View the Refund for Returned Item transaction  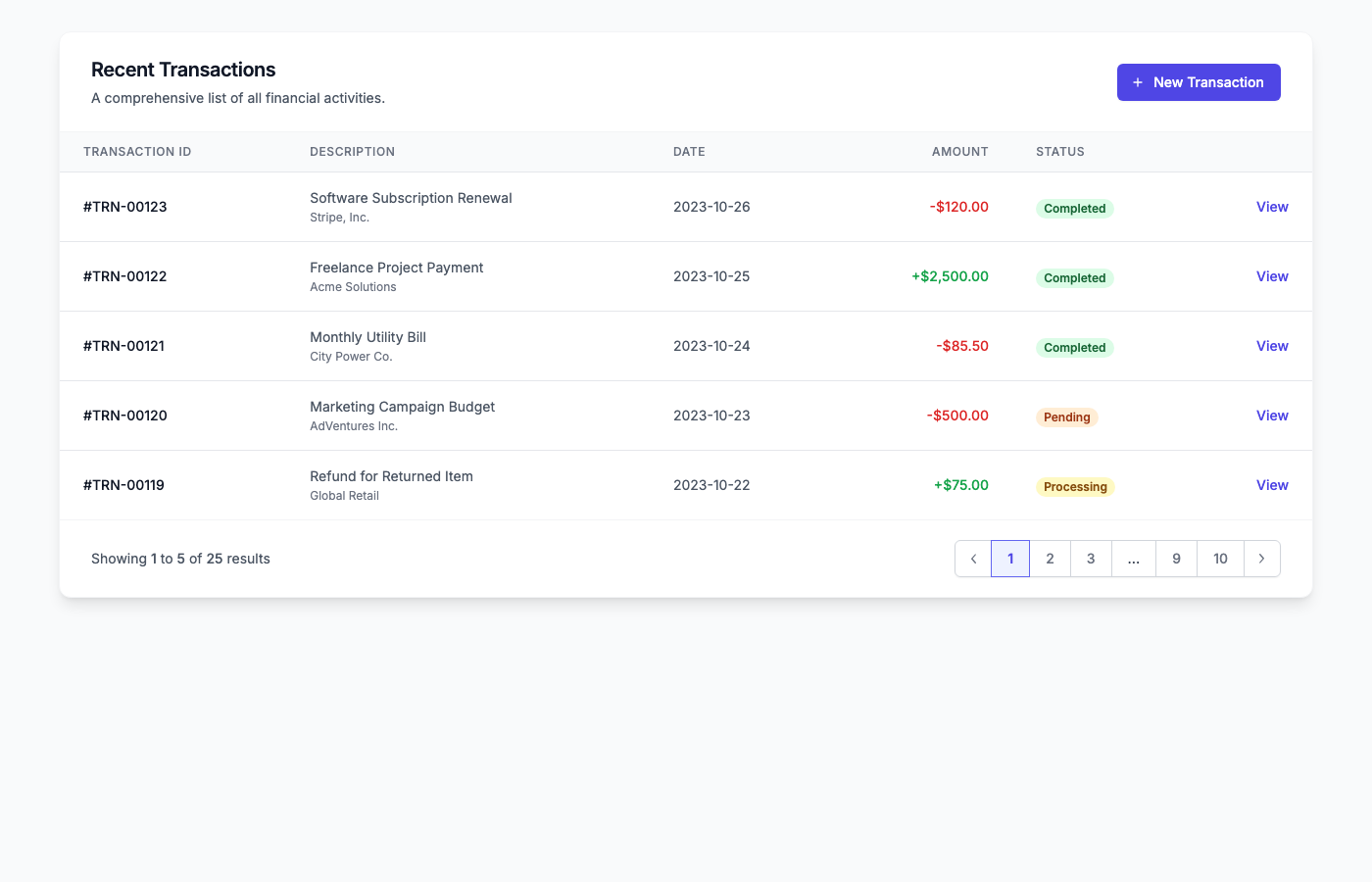pyautogui.click(x=1272, y=485)
